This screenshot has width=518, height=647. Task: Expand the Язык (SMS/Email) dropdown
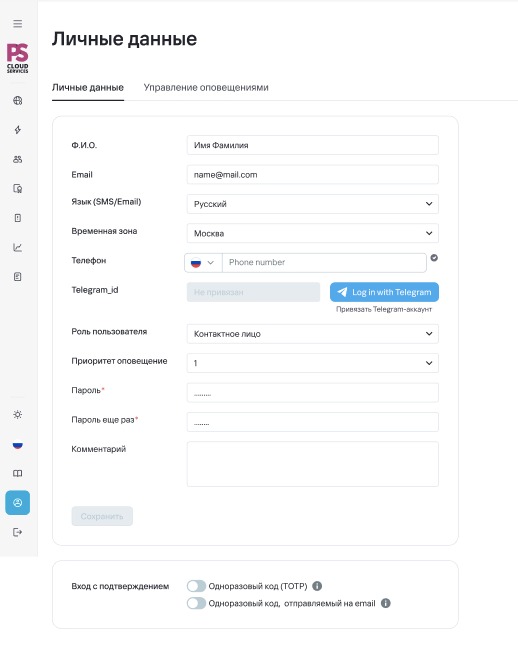click(x=312, y=204)
